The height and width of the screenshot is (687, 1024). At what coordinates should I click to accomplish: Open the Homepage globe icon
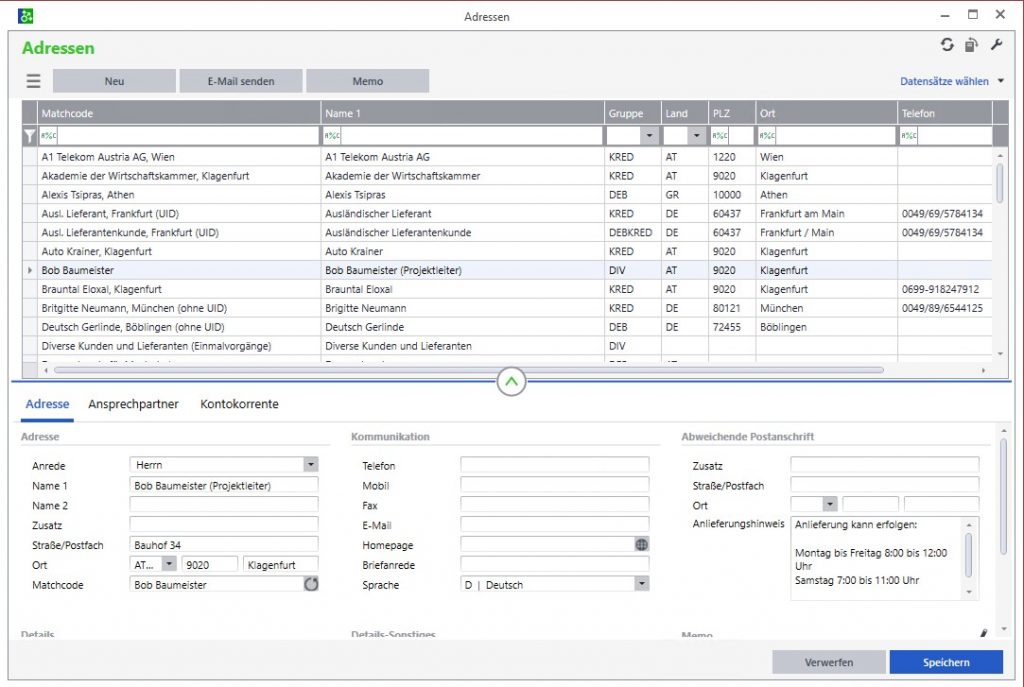pos(641,545)
